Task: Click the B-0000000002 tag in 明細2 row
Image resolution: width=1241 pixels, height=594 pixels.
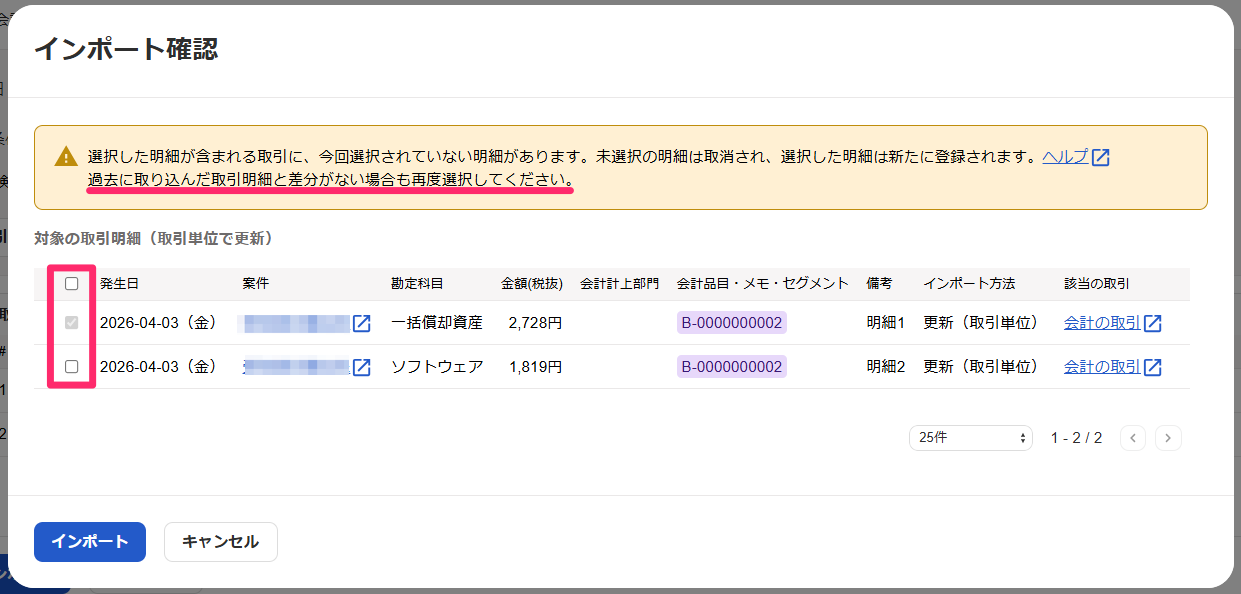Action: coord(732,367)
